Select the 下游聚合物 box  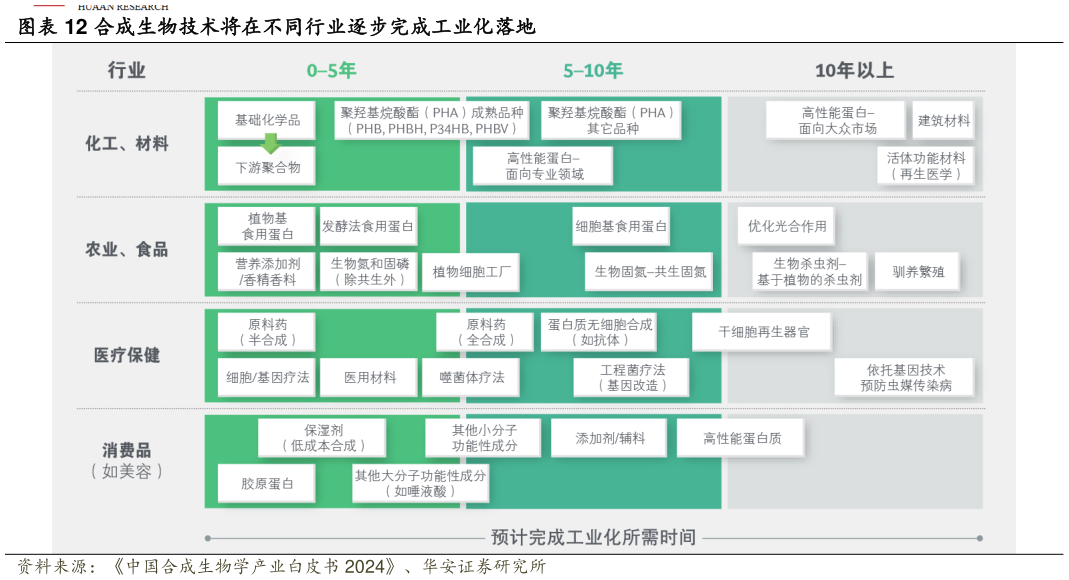pyautogui.click(x=267, y=166)
